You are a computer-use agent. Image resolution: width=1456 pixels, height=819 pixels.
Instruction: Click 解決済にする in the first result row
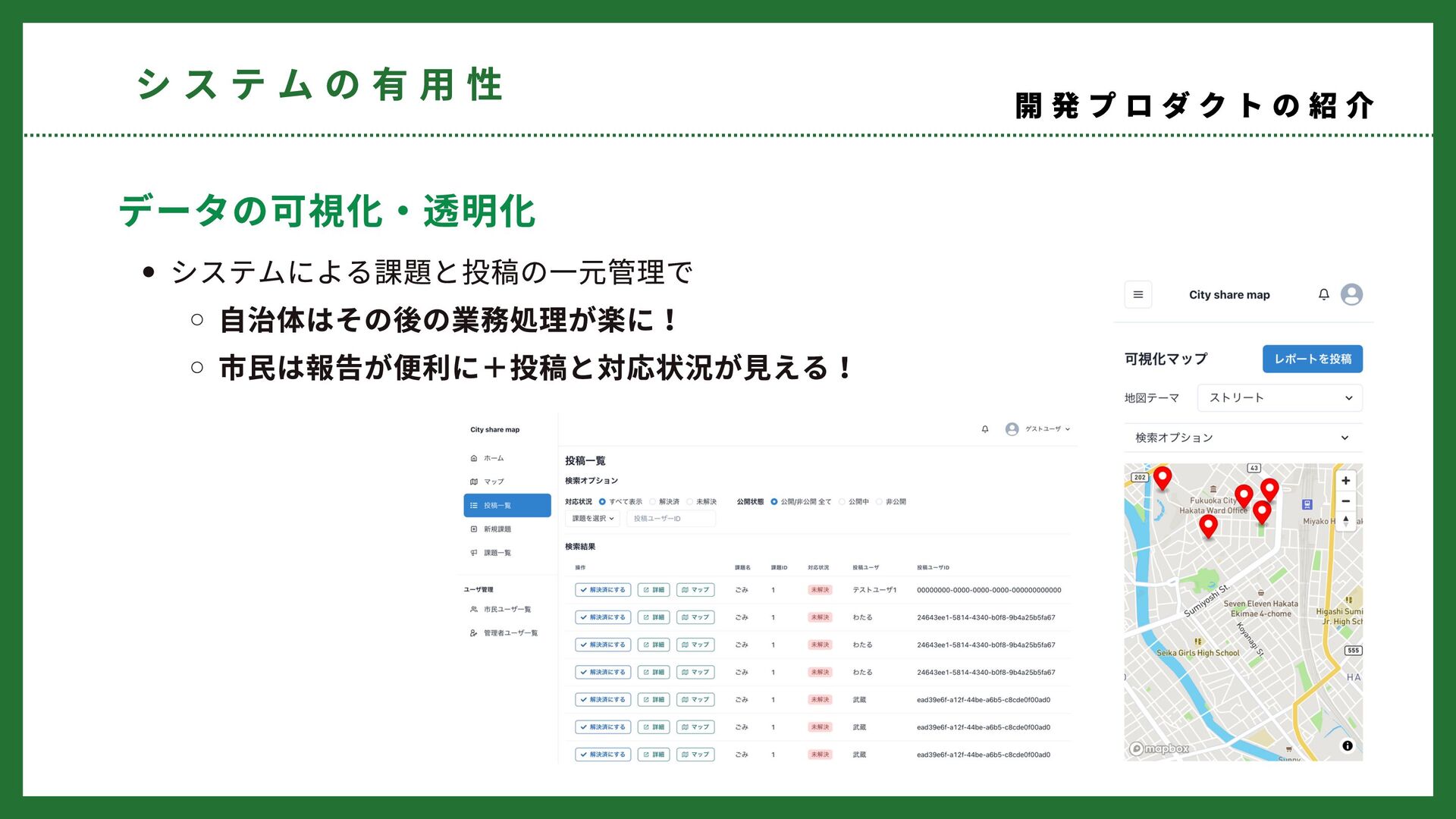pyautogui.click(x=603, y=590)
